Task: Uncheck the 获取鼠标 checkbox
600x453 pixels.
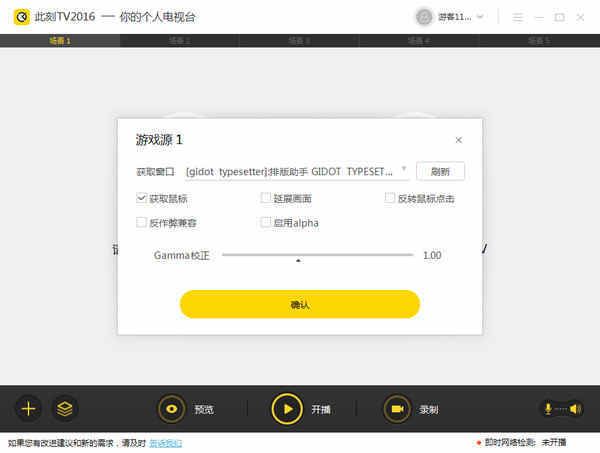Action: (141, 198)
